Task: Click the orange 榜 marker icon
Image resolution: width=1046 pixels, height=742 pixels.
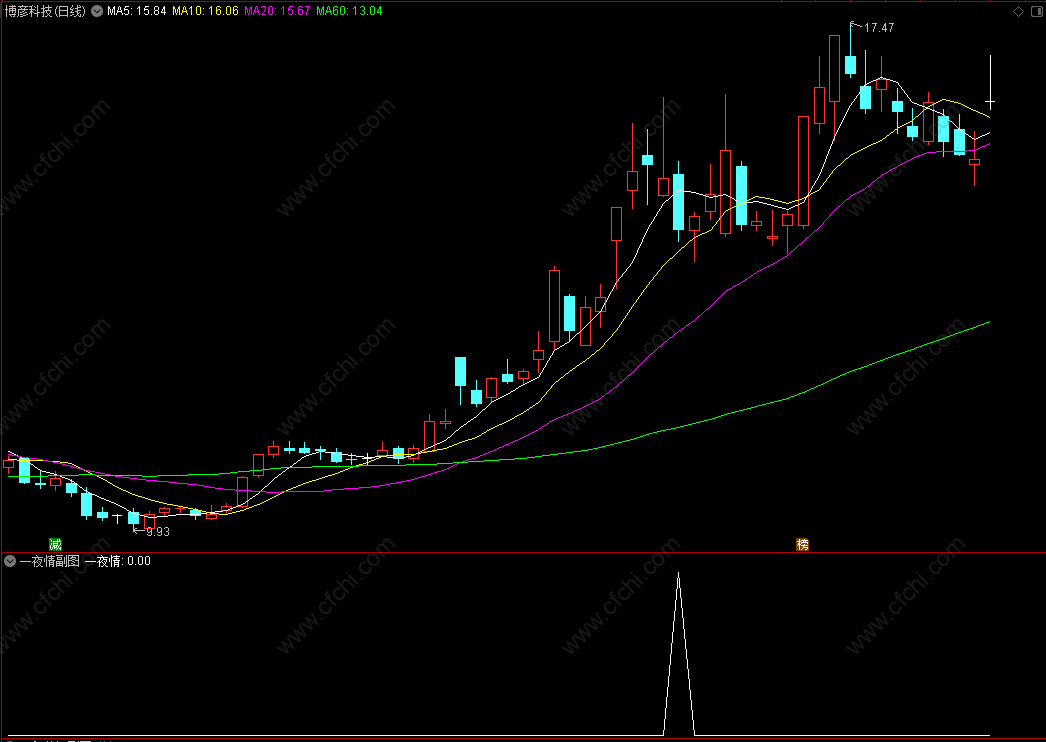Action: pos(803,544)
